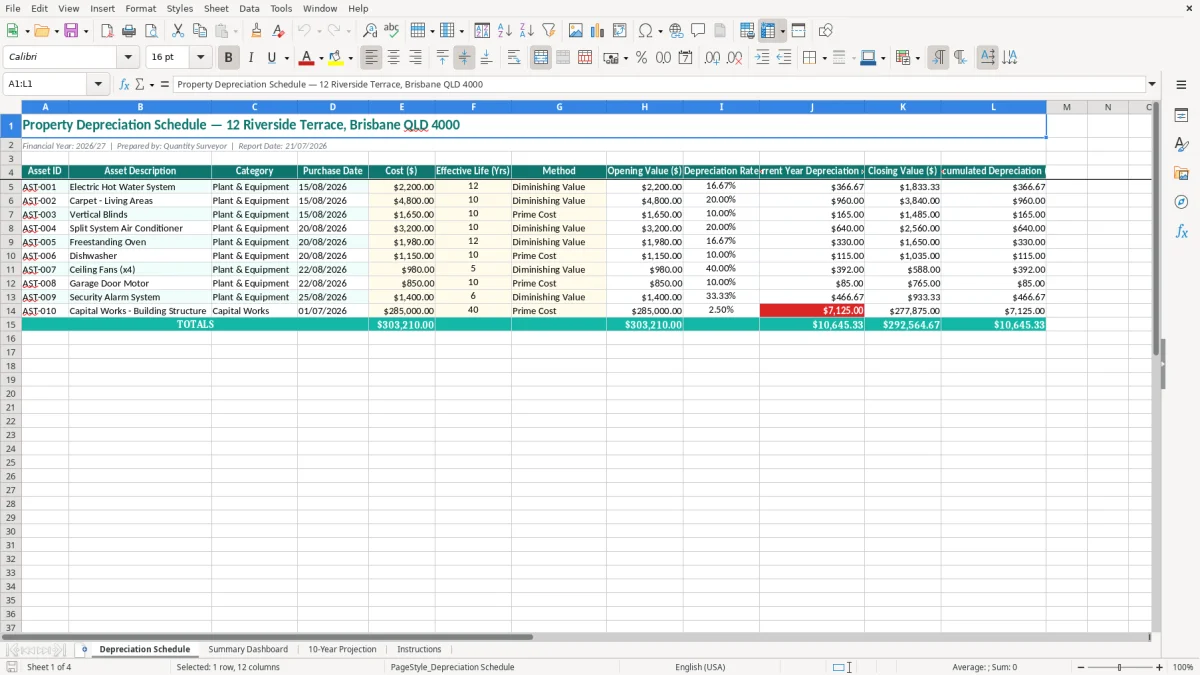
Task: Insert an image
Action: click(576, 31)
